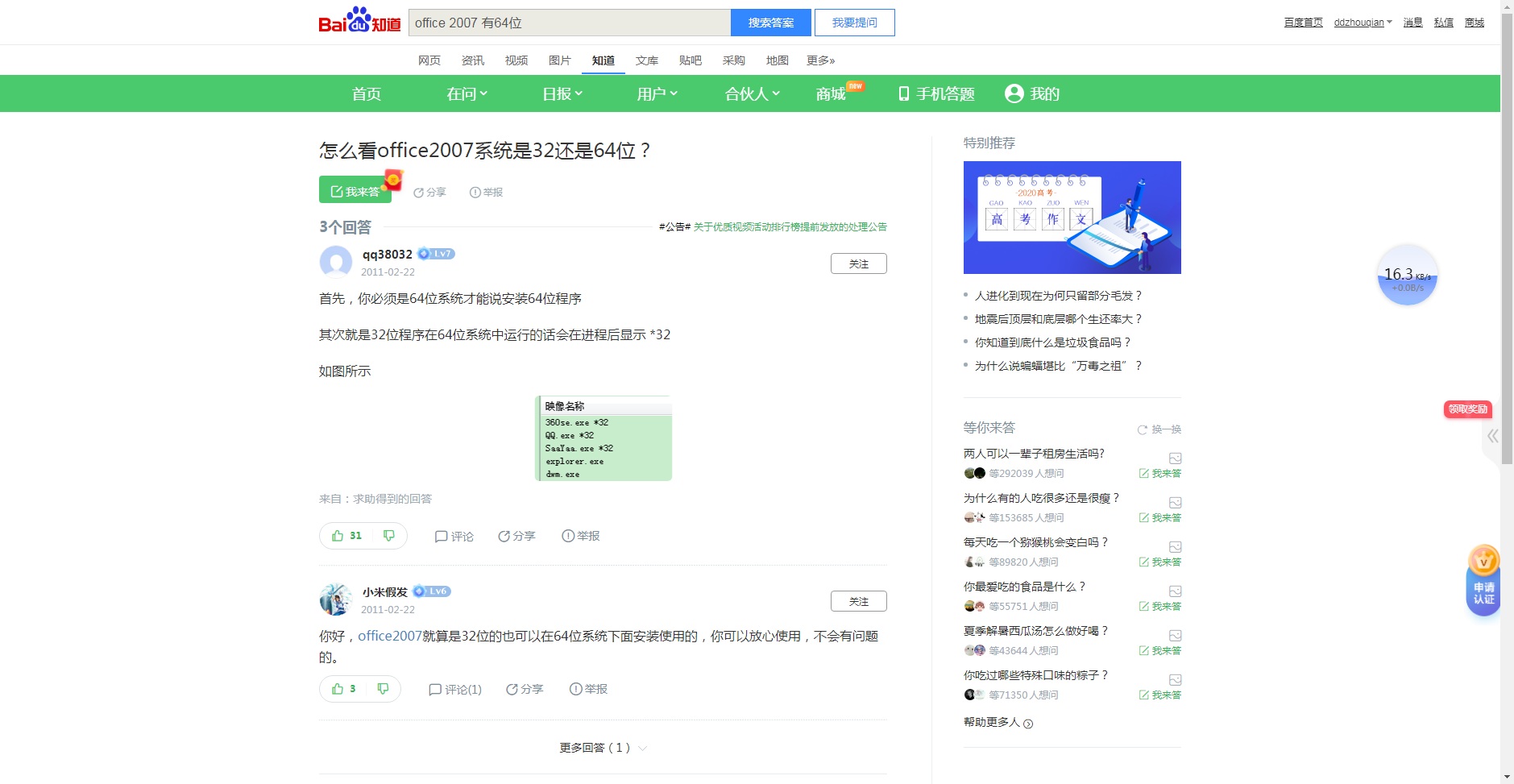The height and width of the screenshot is (784, 1514).
Task: Dislike 小米假发's answer with thumbs down
Action: 384,689
